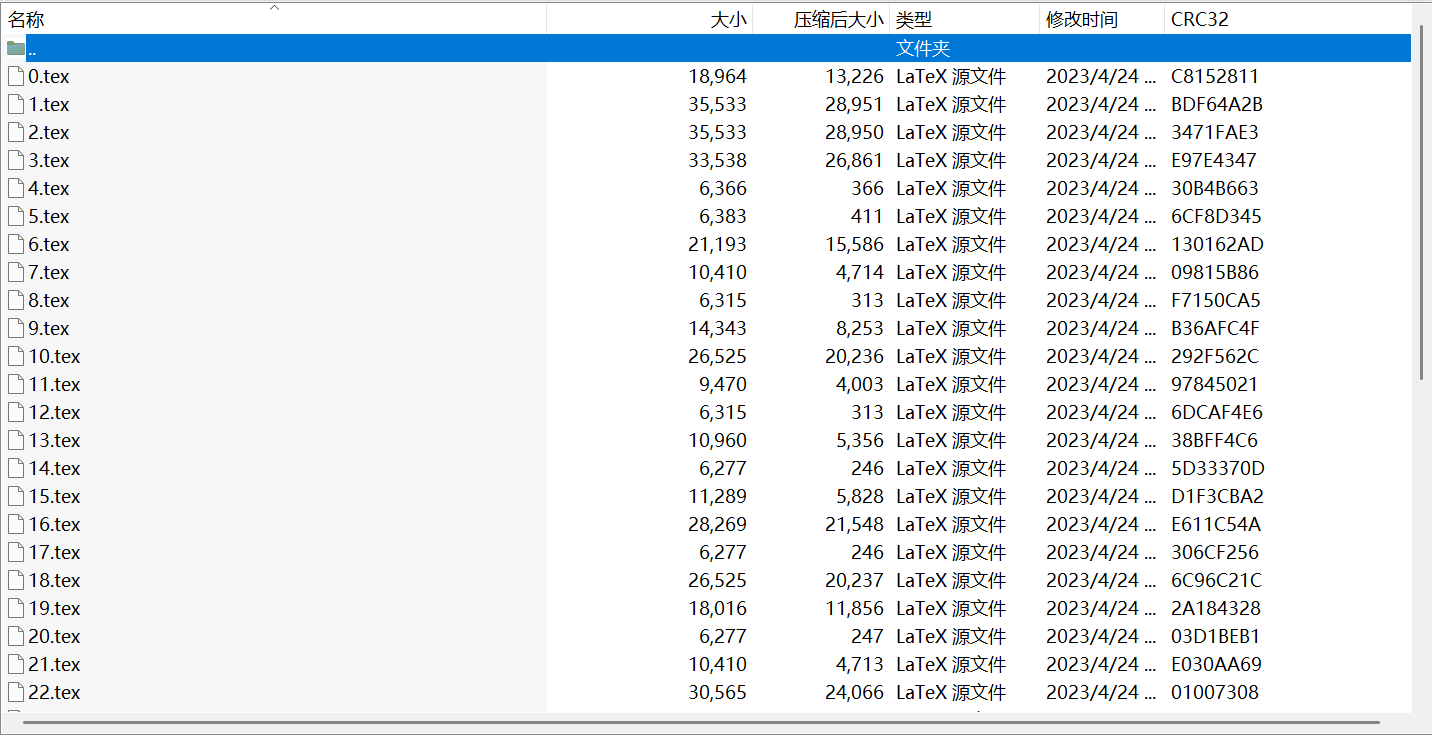Click the compressed size 247
Image resolution: width=1432 pixels, height=735 pixels.
(x=868, y=636)
